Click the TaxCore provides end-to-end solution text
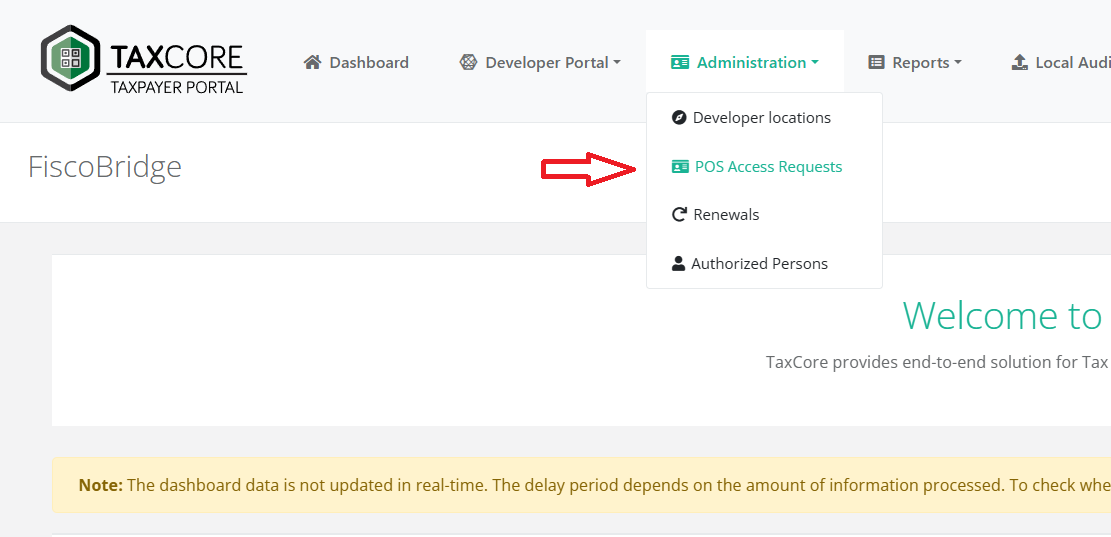The width and height of the screenshot is (1111, 537). [x=938, y=362]
